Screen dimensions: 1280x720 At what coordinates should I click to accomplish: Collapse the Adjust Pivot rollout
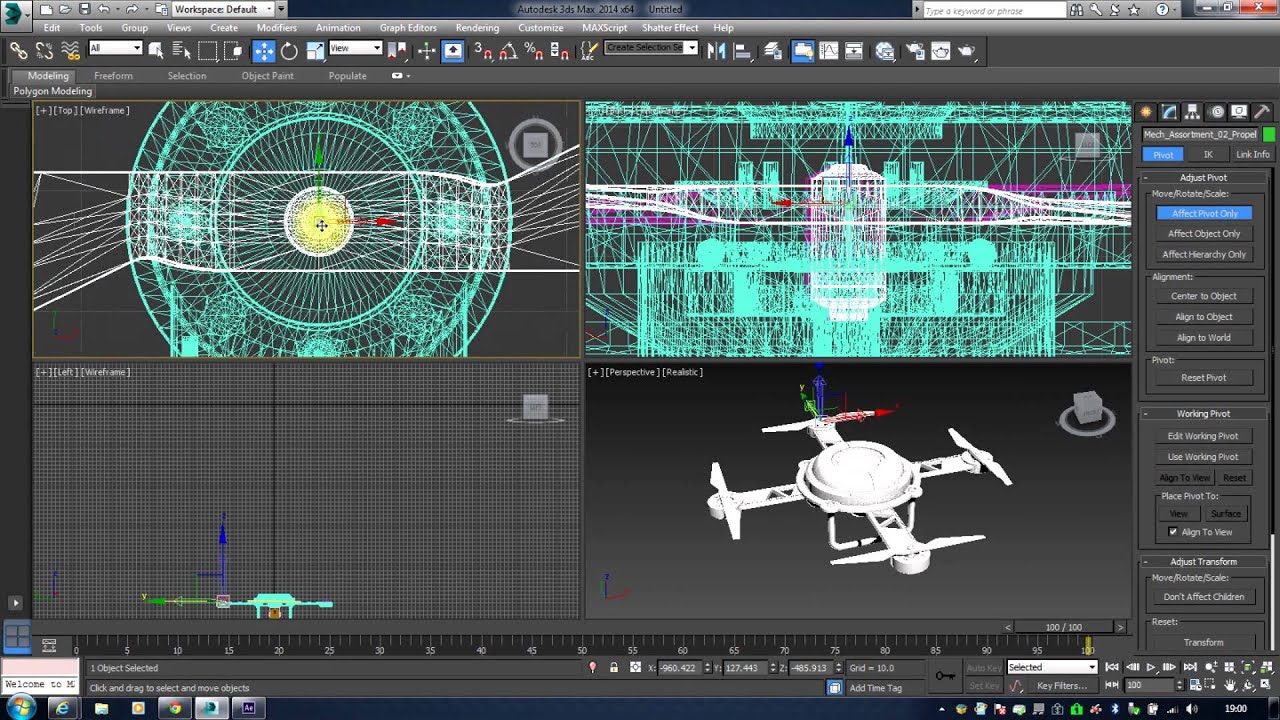(x=1203, y=177)
